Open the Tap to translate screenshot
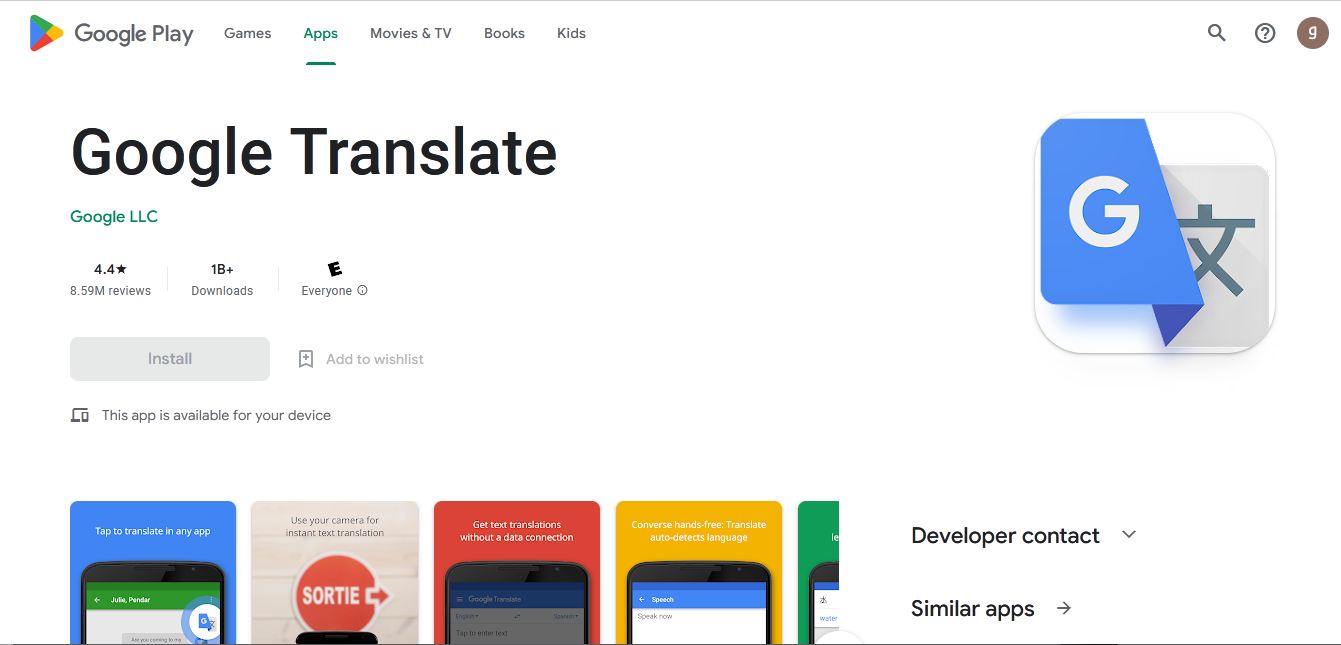Screen dimensions: 1341x645 [153, 573]
